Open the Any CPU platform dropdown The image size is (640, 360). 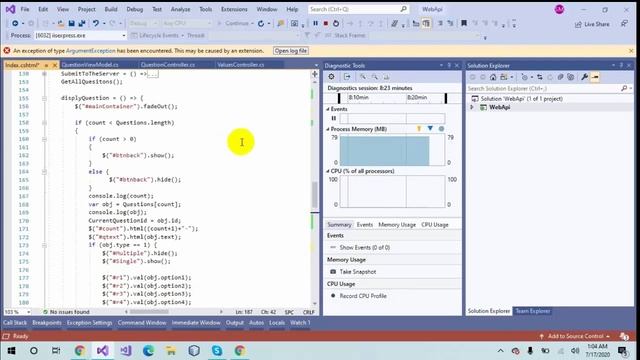[x=186, y=24]
